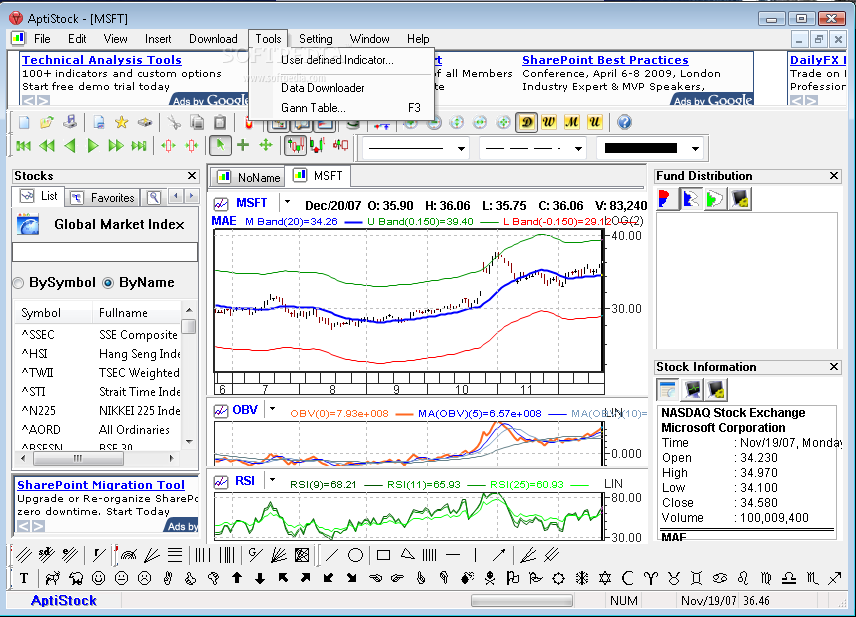The height and width of the screenshot is (617, 856).
Task: Click the stock search input field
Action: pyautogui.click(x=105, y=252)
